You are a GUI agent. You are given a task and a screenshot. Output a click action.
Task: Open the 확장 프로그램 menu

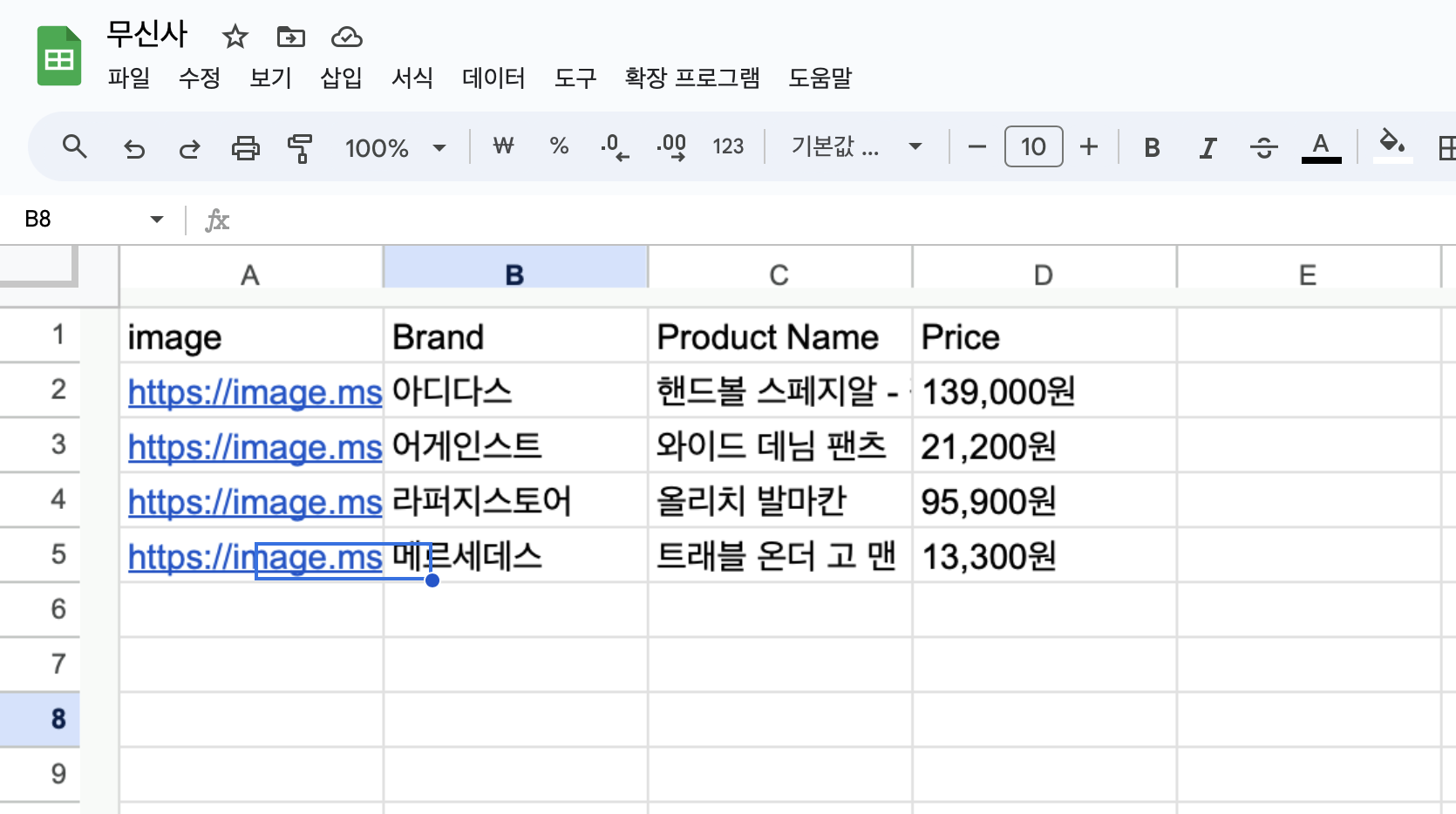pos(692,78)
